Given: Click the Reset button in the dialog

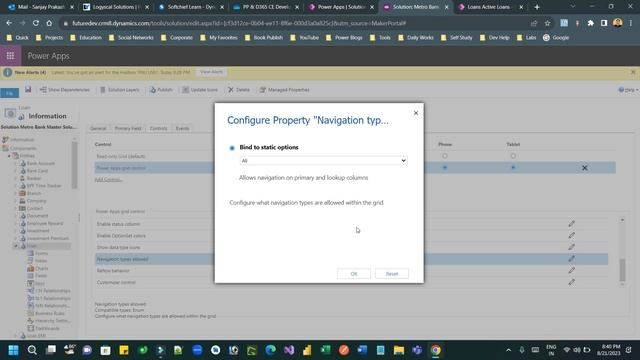Looking at the screenshot, I should click(x=392, y=274).
